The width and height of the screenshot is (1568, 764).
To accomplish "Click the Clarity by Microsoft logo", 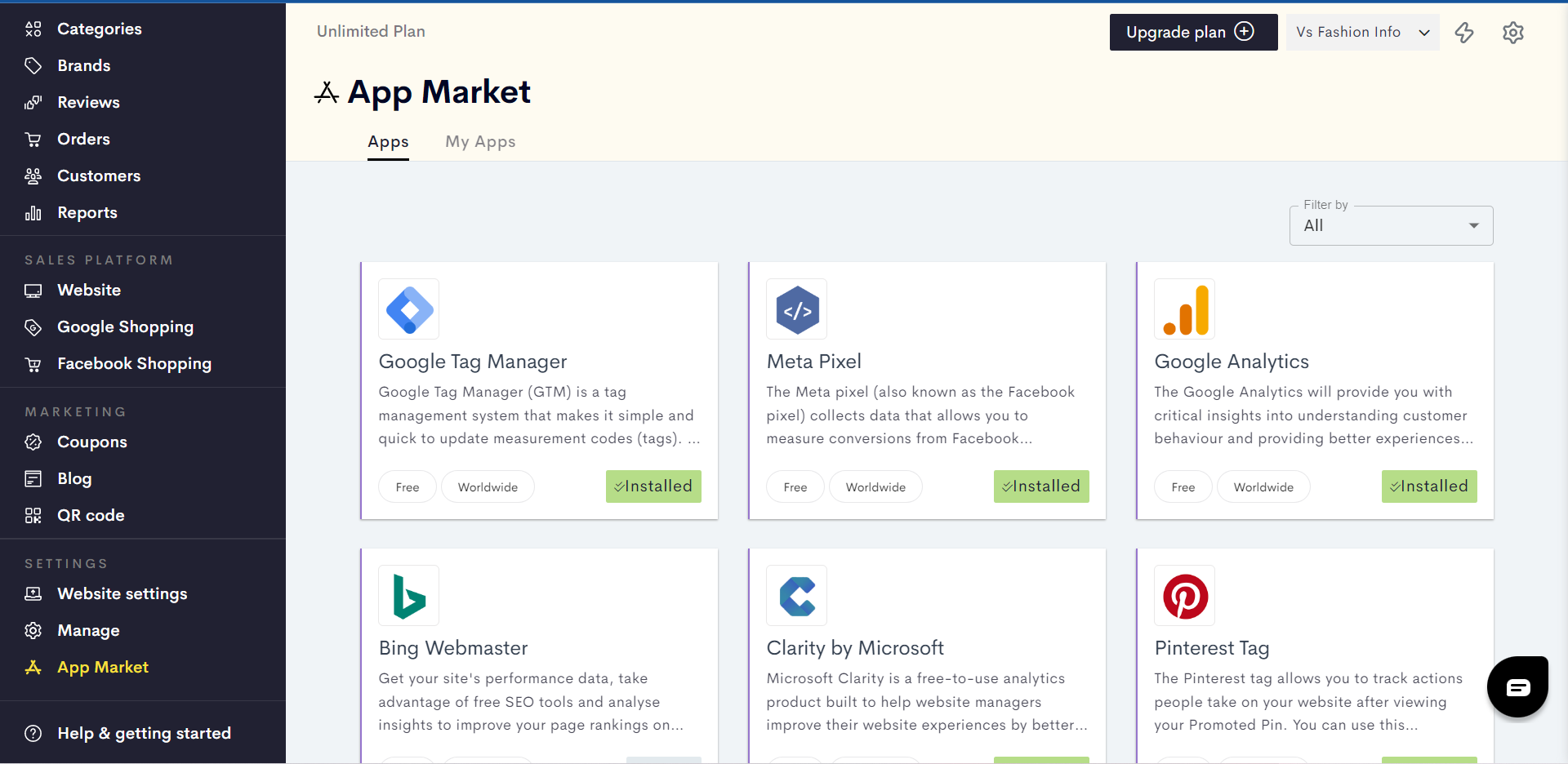I will click(797, 596).
